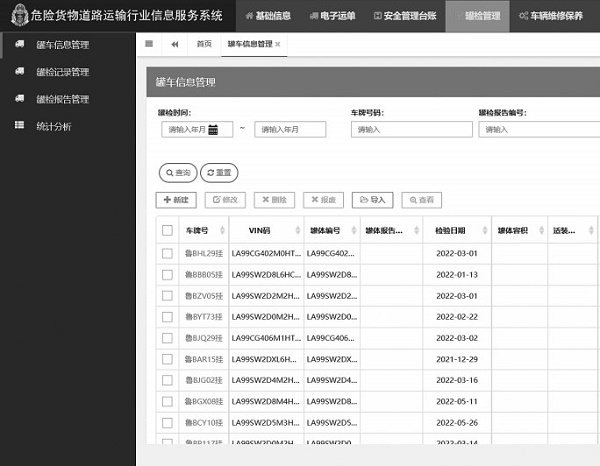Click the hamburger menu collapse icon

(x=149, y=44)
